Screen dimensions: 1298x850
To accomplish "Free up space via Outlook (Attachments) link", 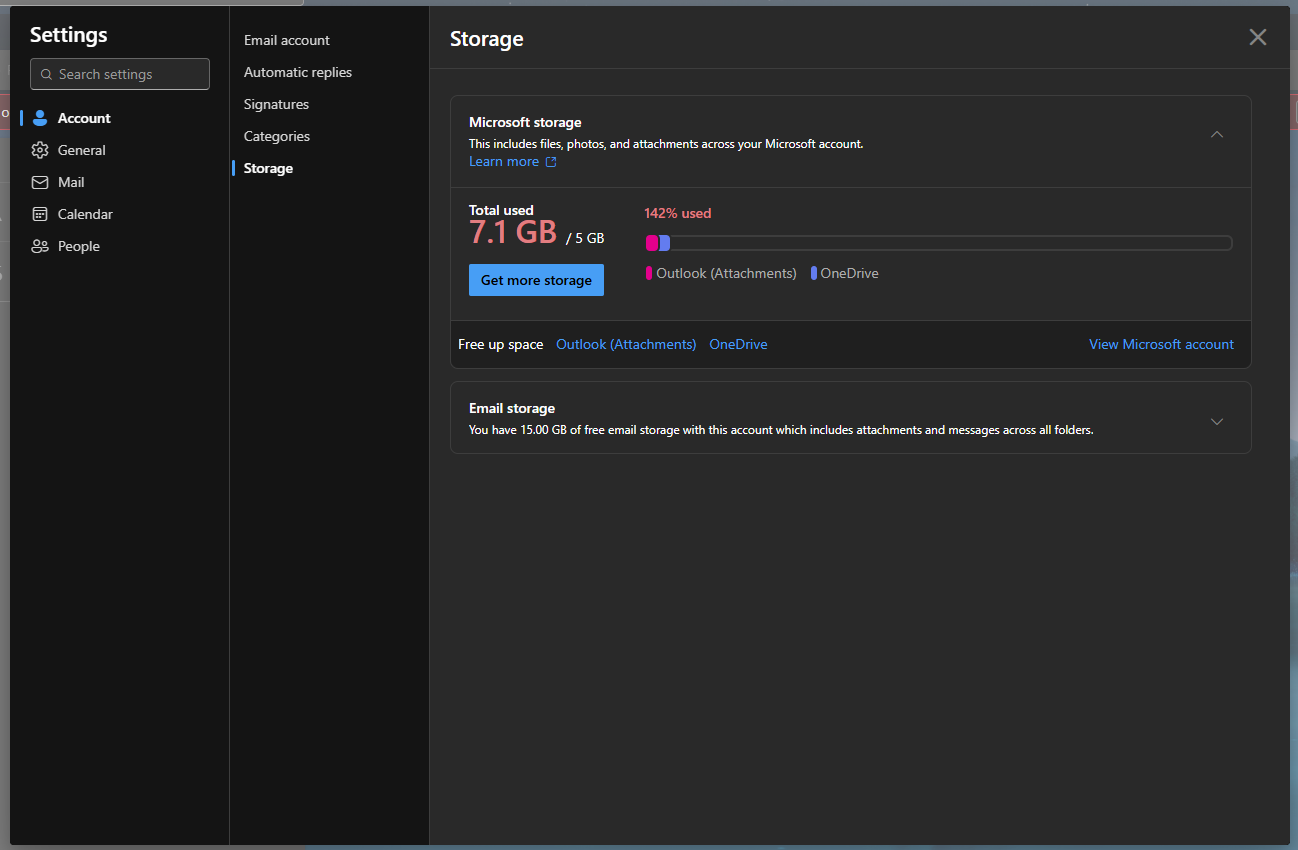I will 626,344.
